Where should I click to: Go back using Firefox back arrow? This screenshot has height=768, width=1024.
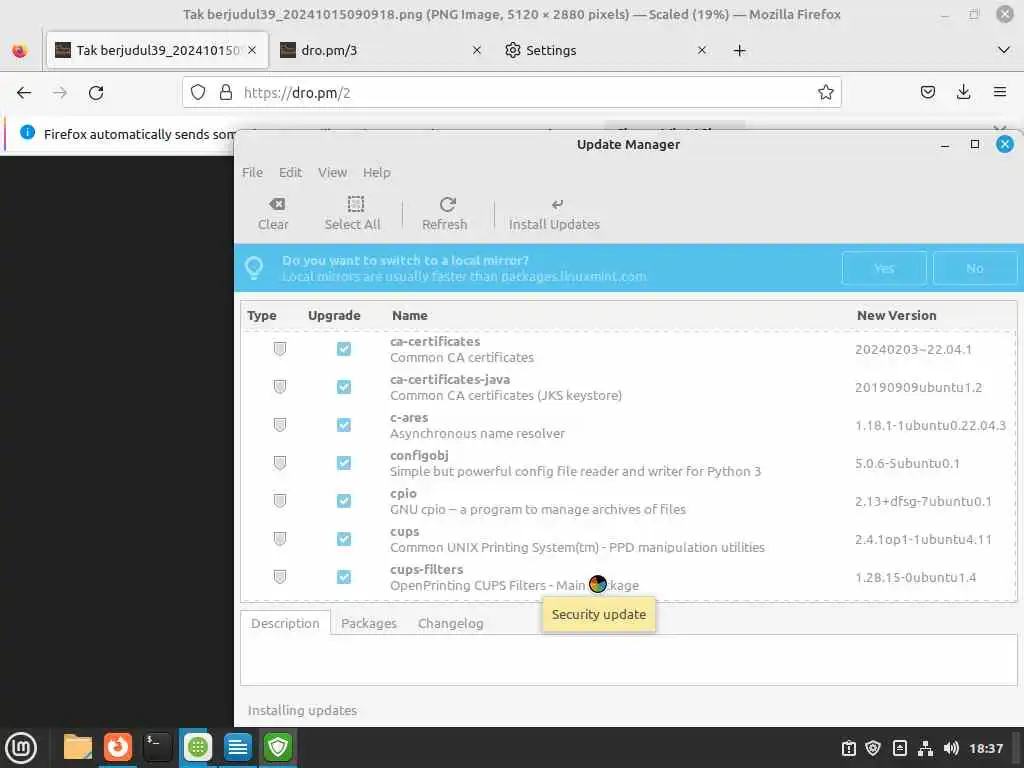pyautogui.click(x=24, y=93)
